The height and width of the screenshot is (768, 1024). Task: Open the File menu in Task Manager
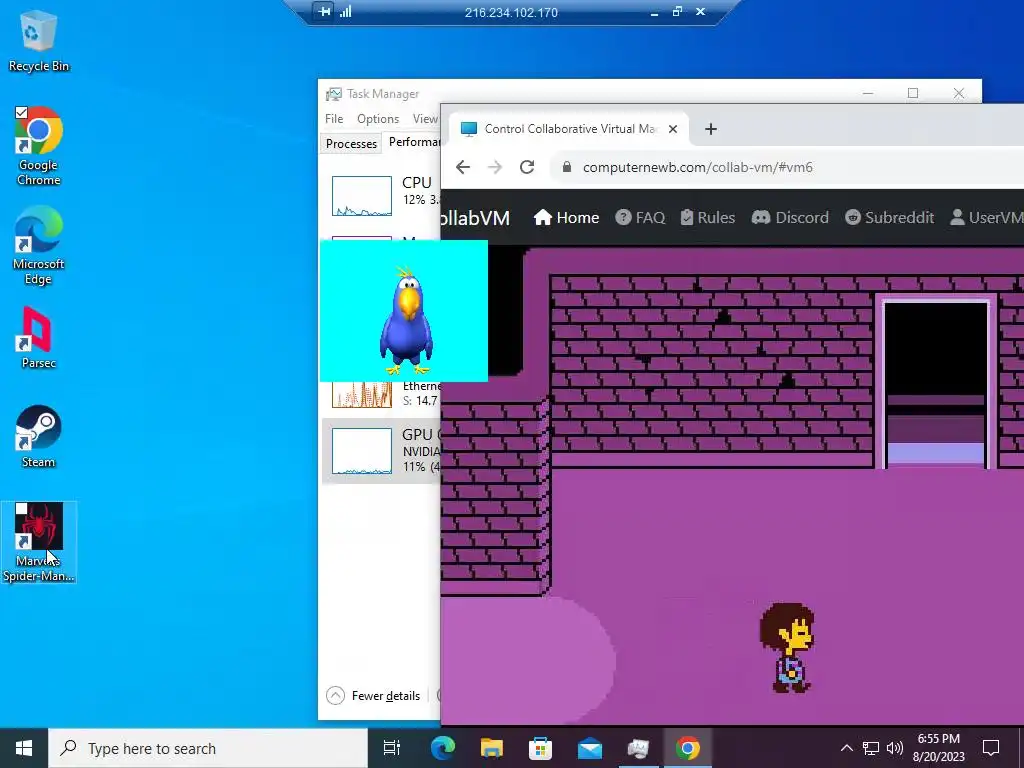click(x=334, y=119)
